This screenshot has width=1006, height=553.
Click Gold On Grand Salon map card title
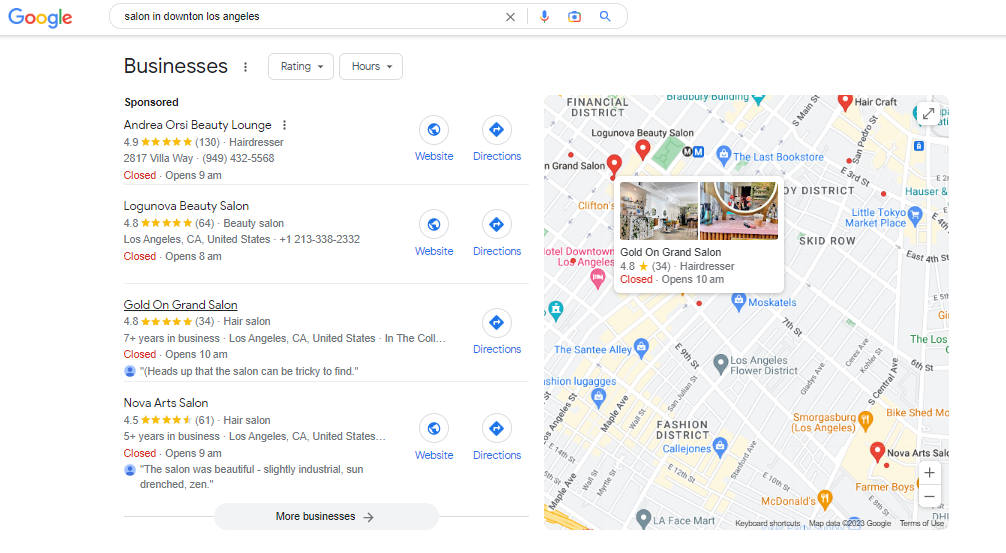[x=670, y=253]
